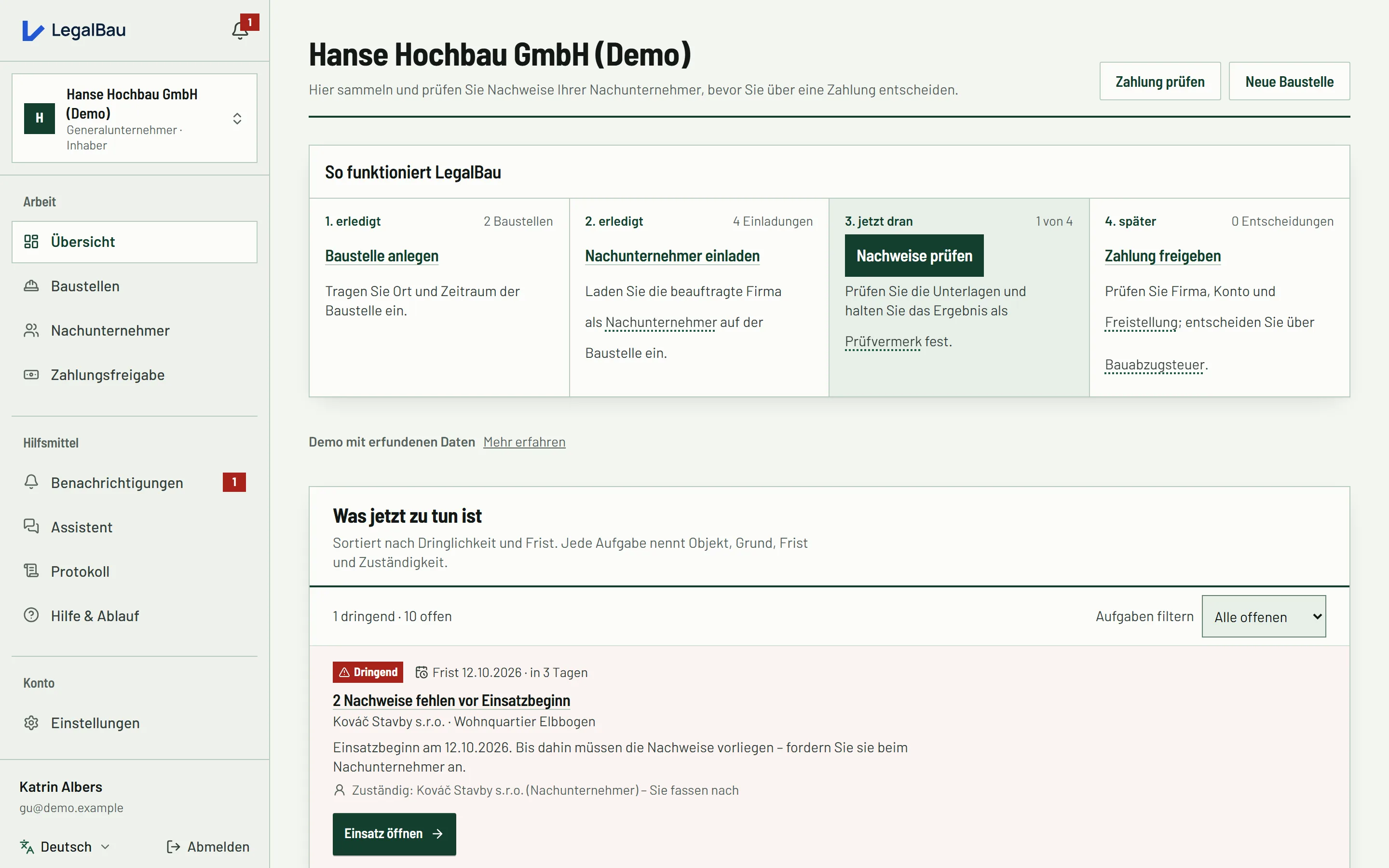
Task: Click Abmelden to log out
Action: point(208,847)
